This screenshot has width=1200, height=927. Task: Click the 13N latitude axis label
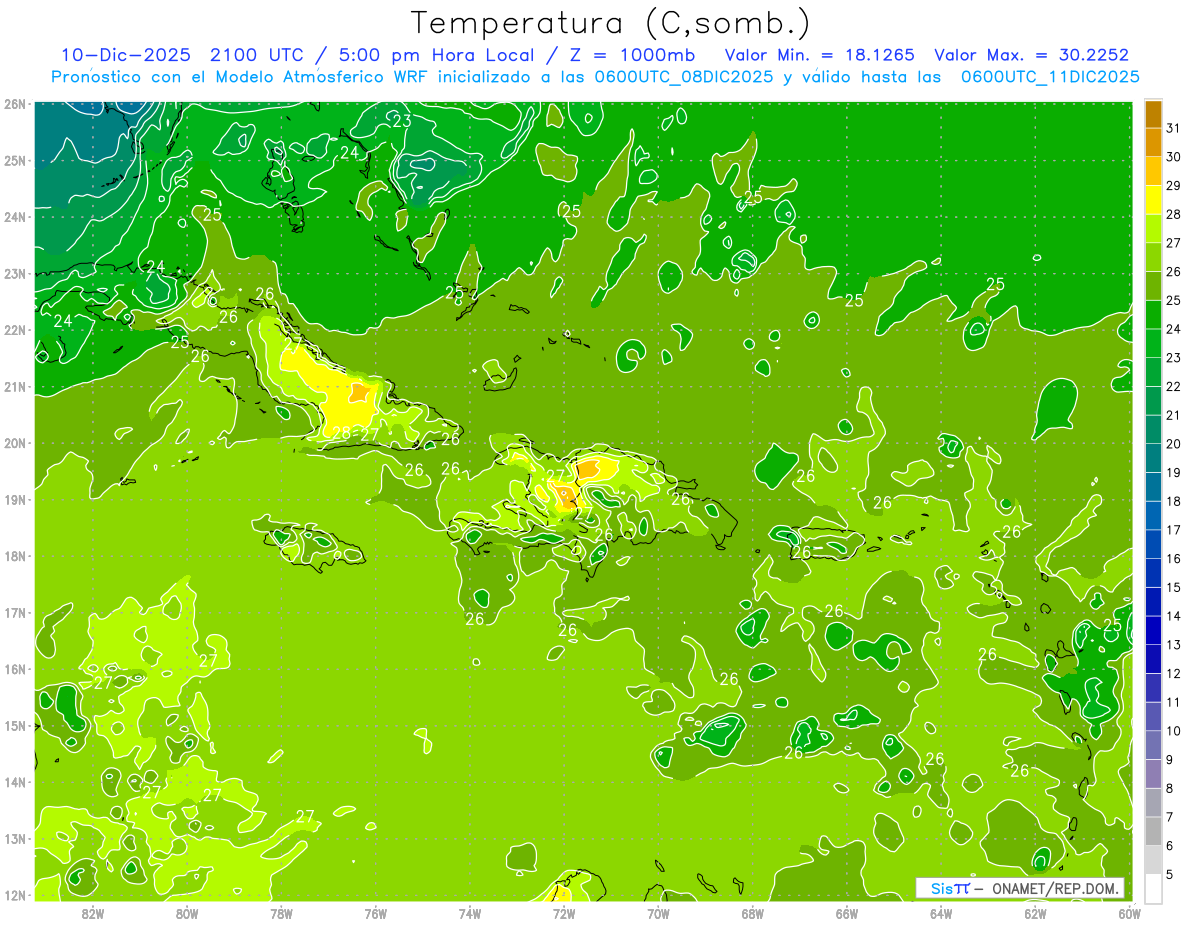[15, 839]
